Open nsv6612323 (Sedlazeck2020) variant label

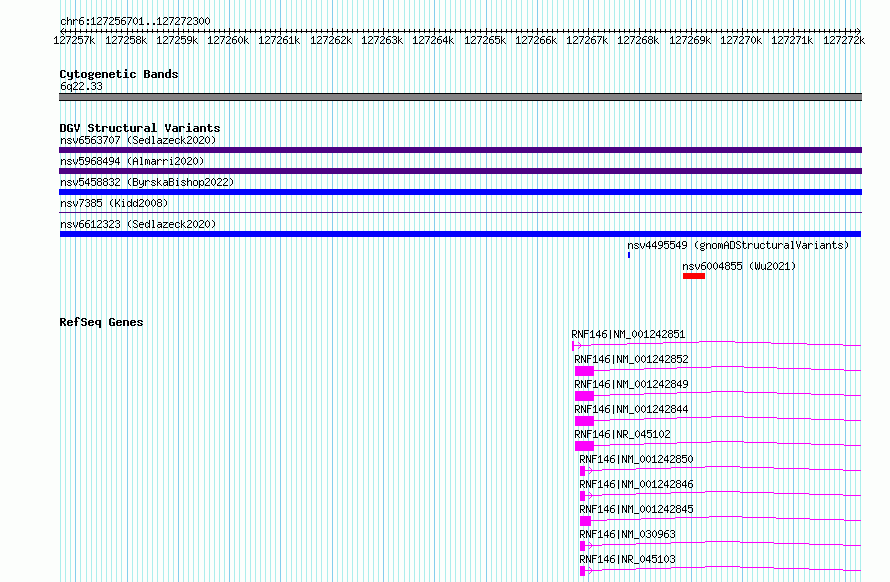(x=138, y=224)
